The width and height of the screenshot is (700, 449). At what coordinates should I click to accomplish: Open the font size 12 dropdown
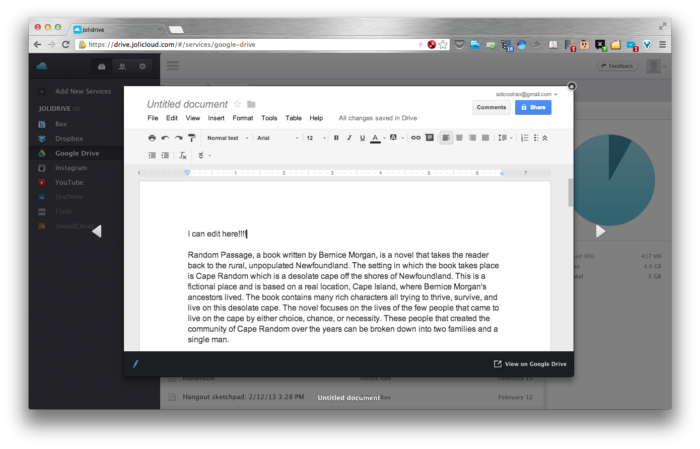314,138
